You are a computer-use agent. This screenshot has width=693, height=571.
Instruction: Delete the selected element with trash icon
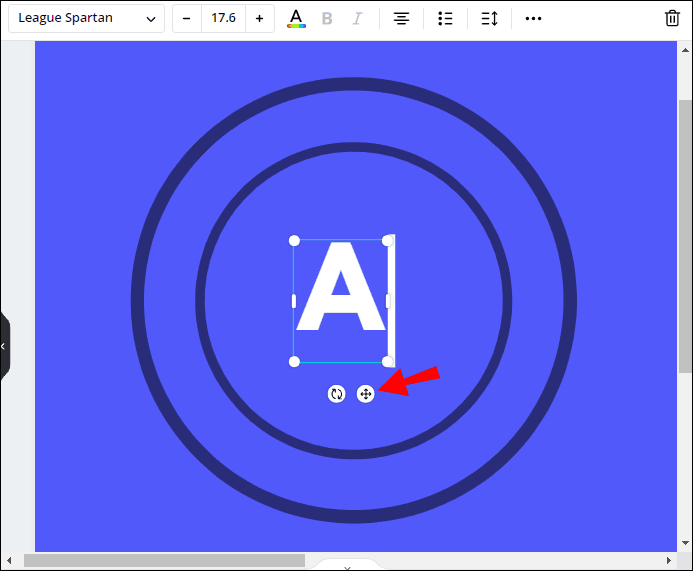click(x=672, y=19)
